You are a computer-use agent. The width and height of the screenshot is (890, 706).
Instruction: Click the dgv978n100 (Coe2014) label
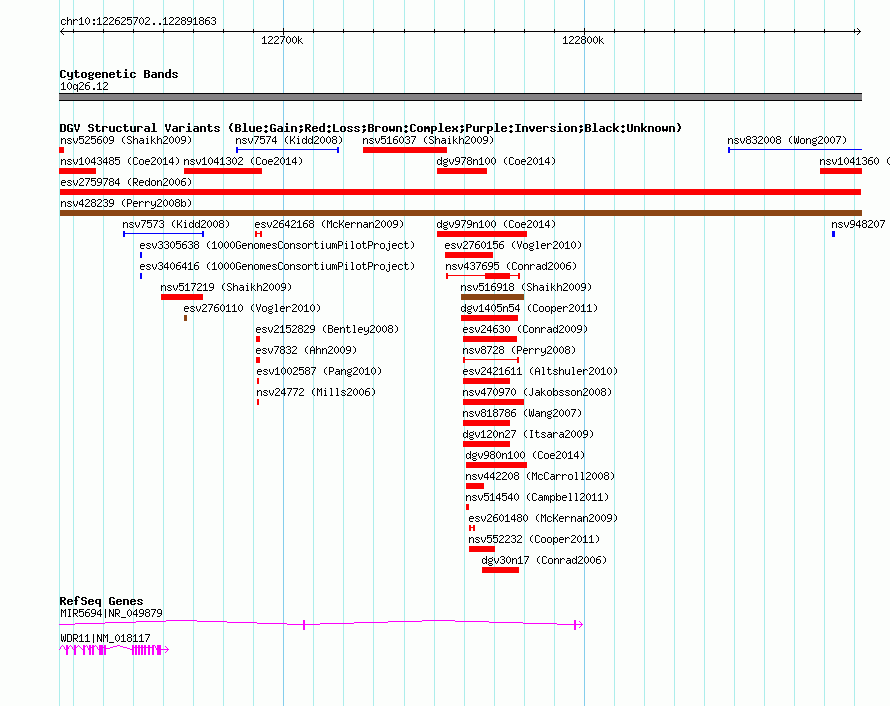point(496,161)
